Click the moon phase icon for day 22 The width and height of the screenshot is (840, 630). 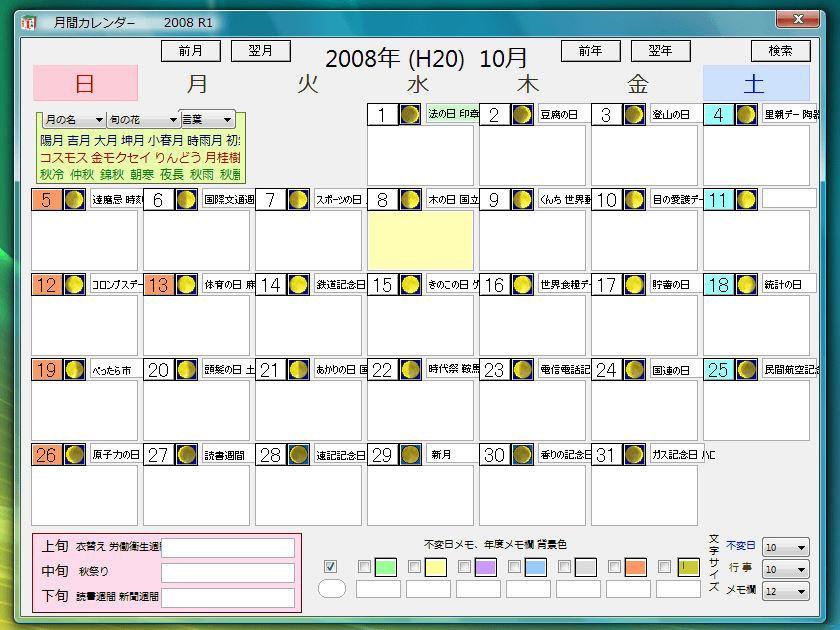pos(410,370)
